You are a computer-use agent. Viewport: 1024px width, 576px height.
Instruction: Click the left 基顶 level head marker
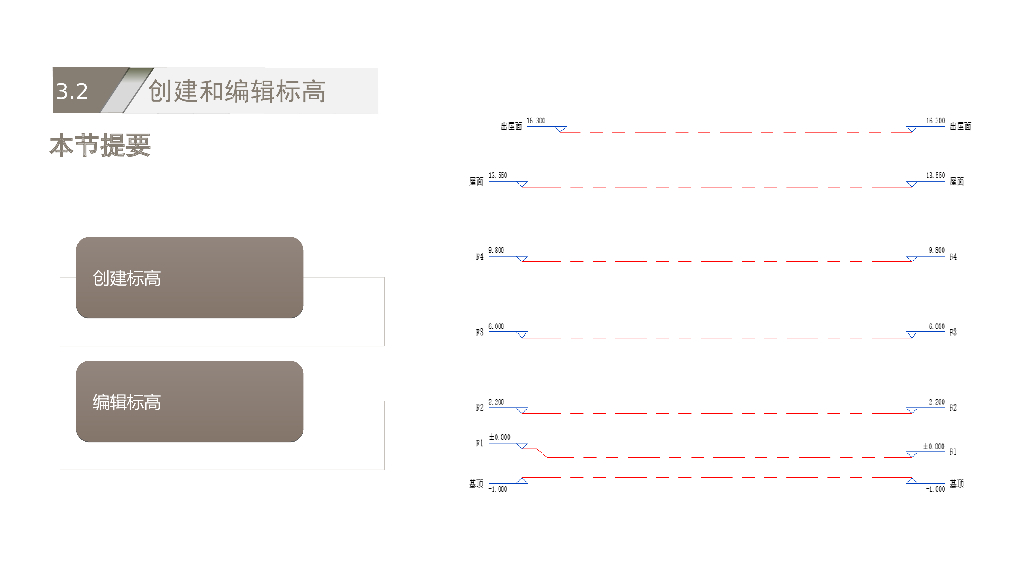pyautogui.click(x=522, y=481)
